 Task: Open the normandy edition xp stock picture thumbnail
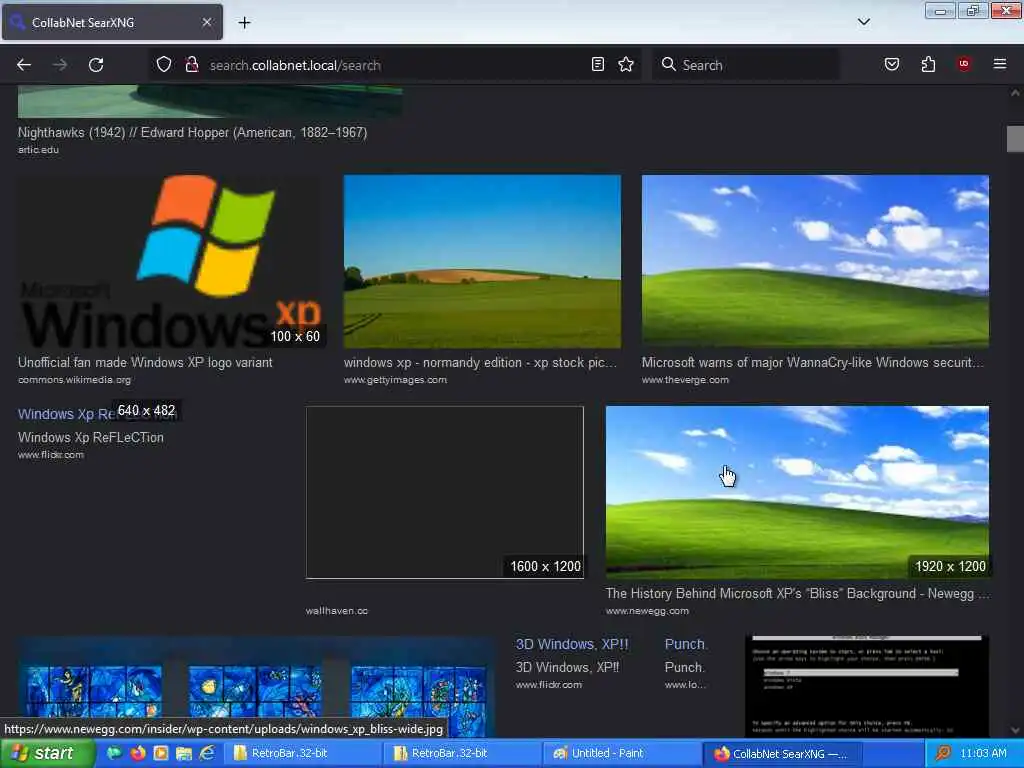482,261
